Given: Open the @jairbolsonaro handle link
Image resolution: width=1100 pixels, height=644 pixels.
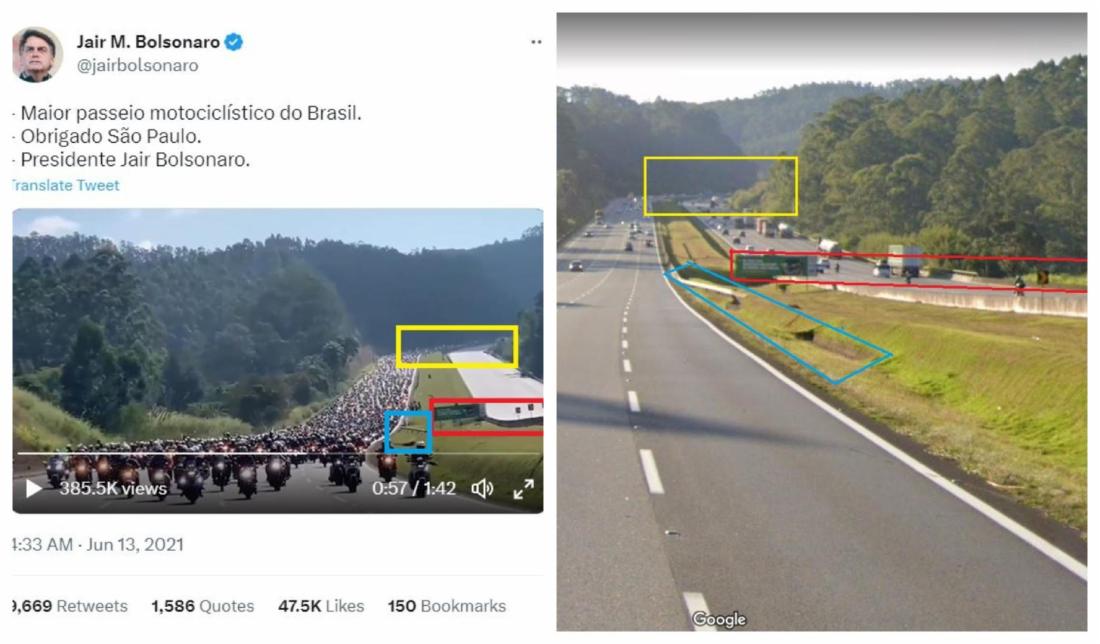Looking at the screenshot, I should pyautogui.click(x=138, y=65).
